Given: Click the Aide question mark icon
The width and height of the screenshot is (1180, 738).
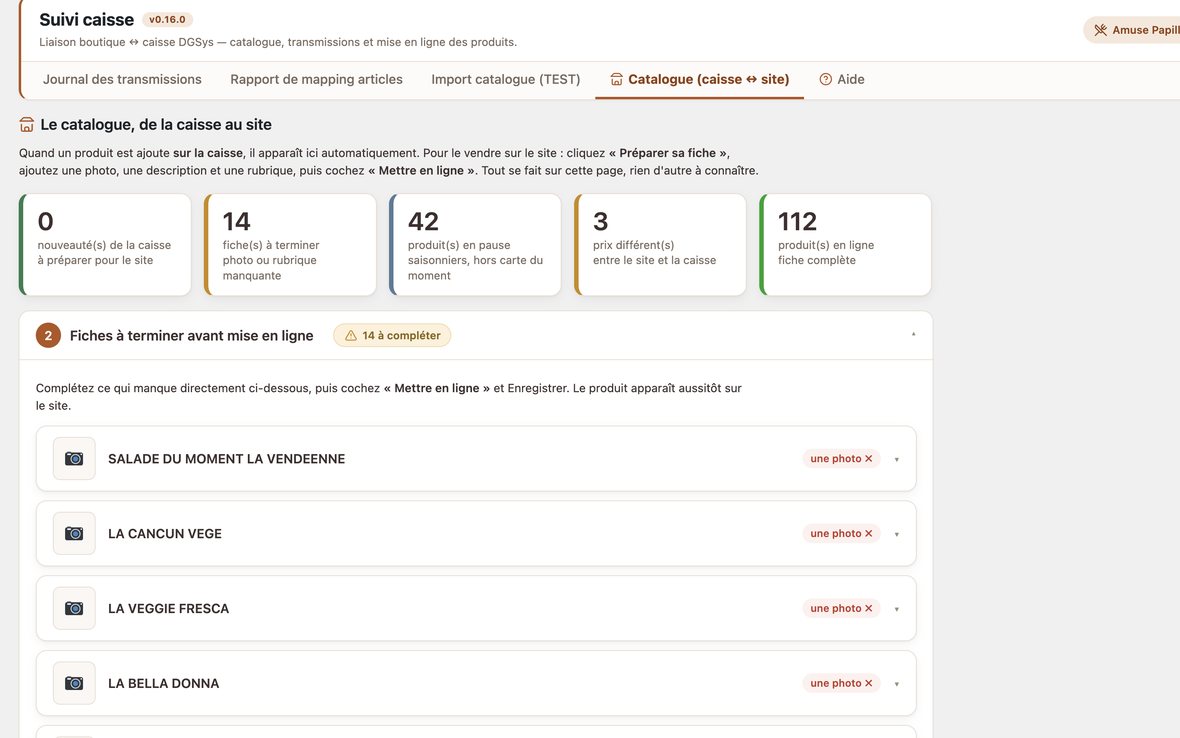Looking at the screenshot, I should tap(826, 79).
